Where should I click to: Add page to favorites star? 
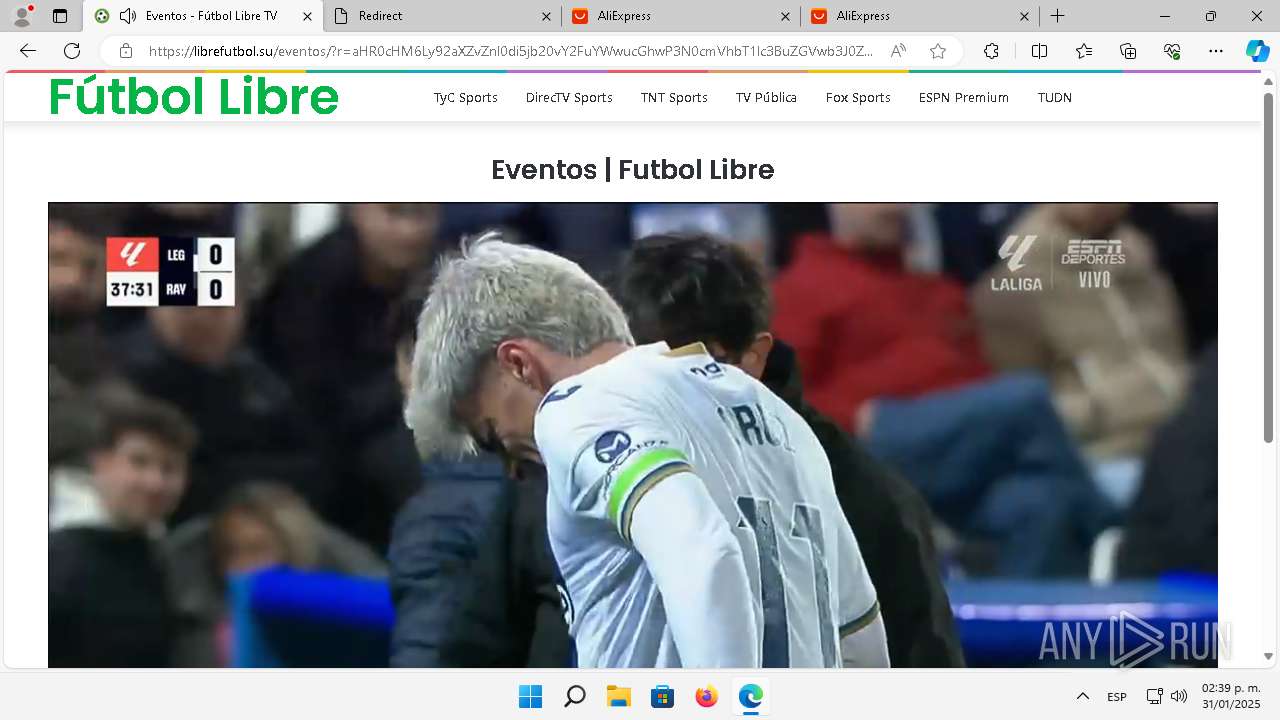[938, 51]
